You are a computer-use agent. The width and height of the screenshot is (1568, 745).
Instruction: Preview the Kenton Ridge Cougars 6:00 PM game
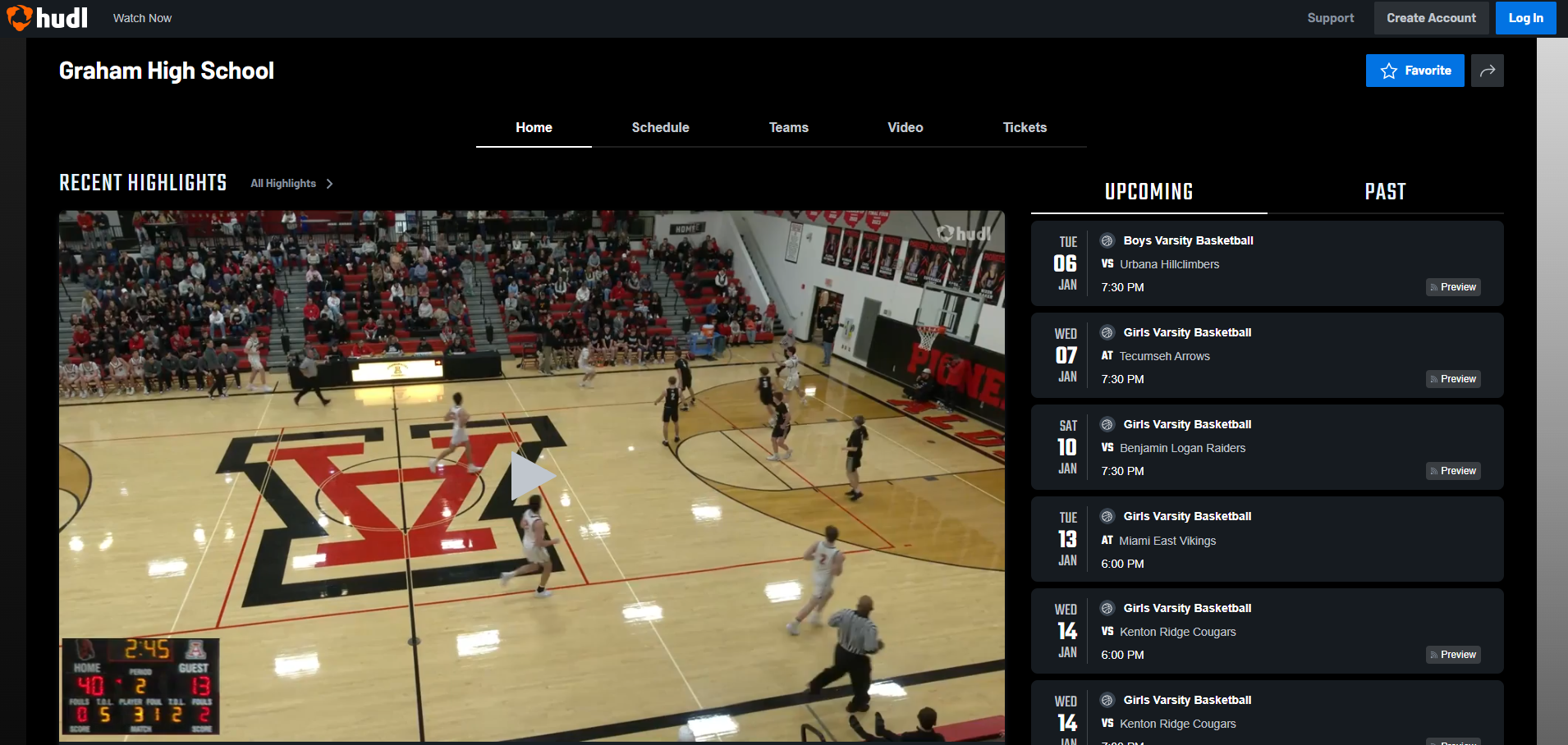click(1452, 655)
